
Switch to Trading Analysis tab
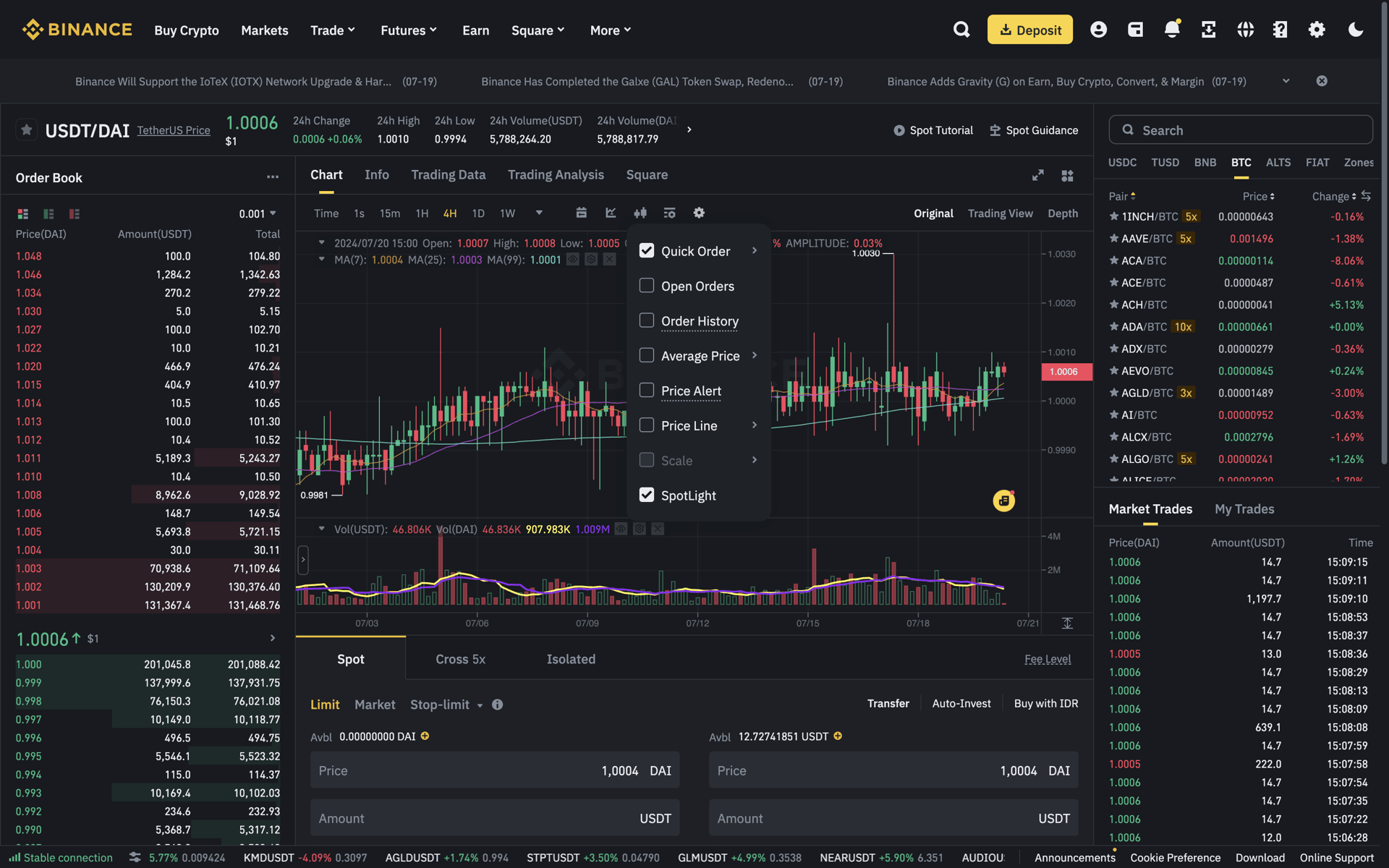pos(556,174)
